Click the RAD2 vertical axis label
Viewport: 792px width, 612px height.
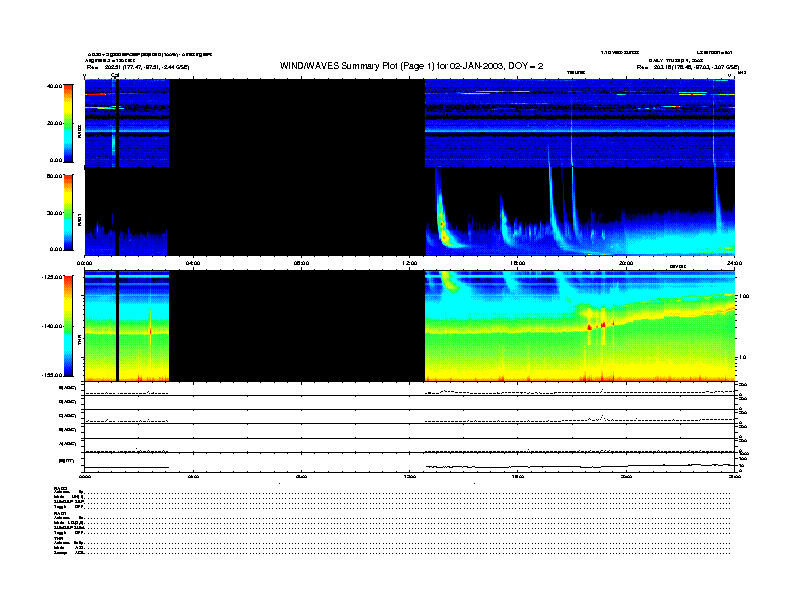coord(79,131)
